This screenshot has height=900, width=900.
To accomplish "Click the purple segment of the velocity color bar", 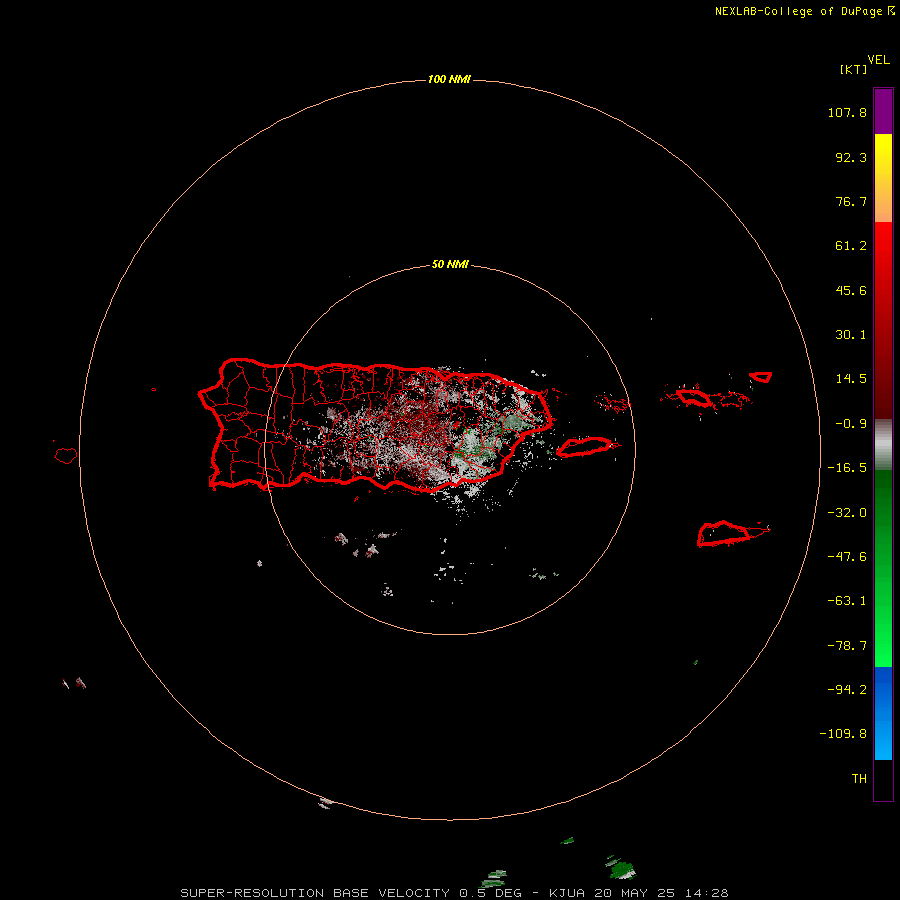I will point(883,111).
